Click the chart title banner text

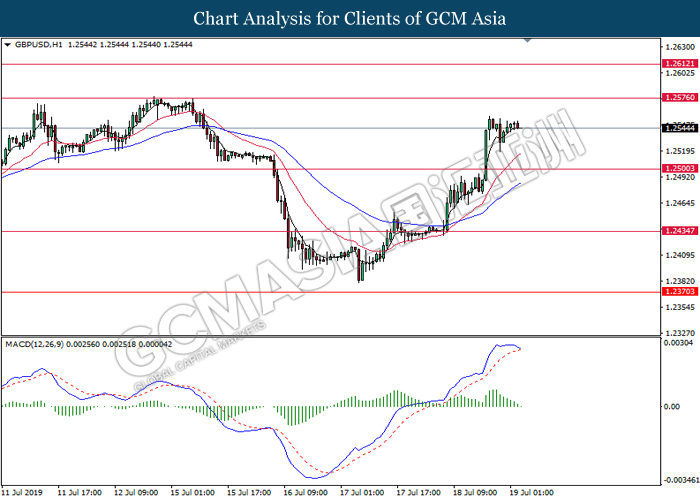coord(350,18)
